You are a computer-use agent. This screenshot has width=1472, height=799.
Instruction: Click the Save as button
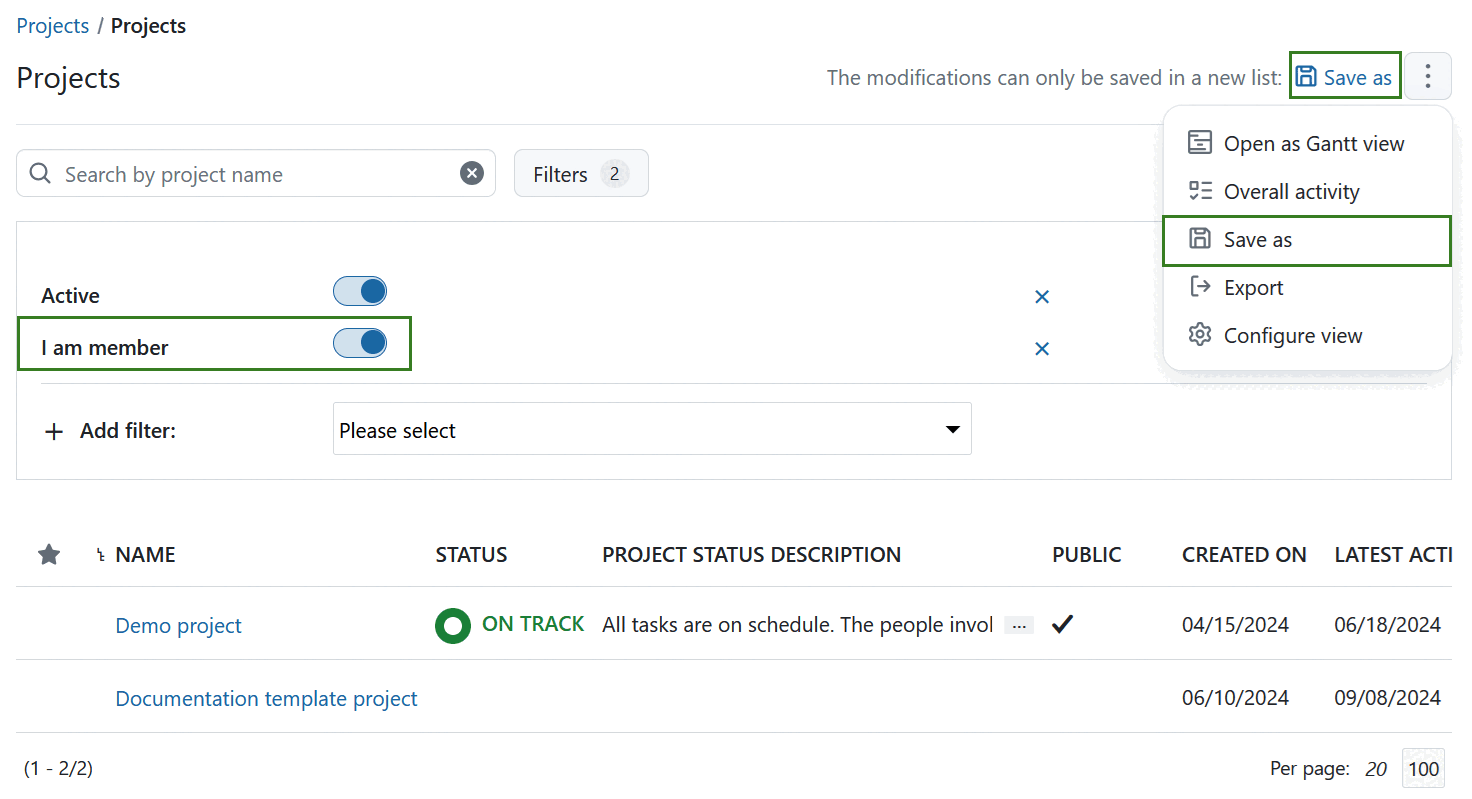tap(1345, 76)
